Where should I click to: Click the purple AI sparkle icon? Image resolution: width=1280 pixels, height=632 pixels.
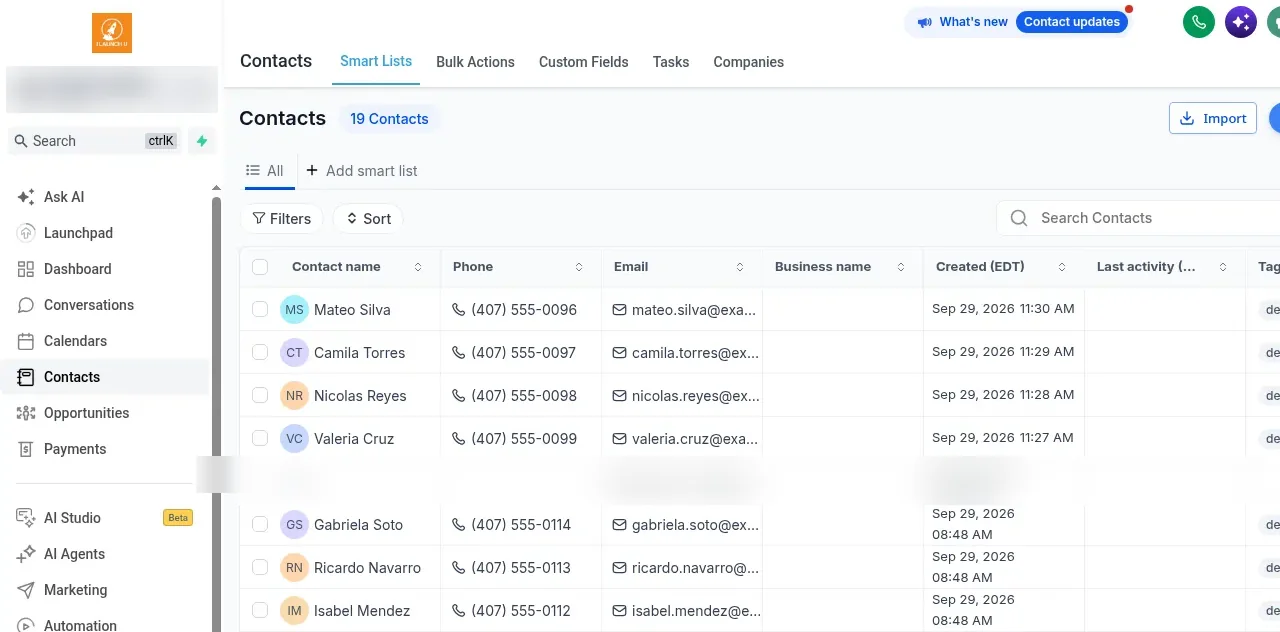point(1241,22)
